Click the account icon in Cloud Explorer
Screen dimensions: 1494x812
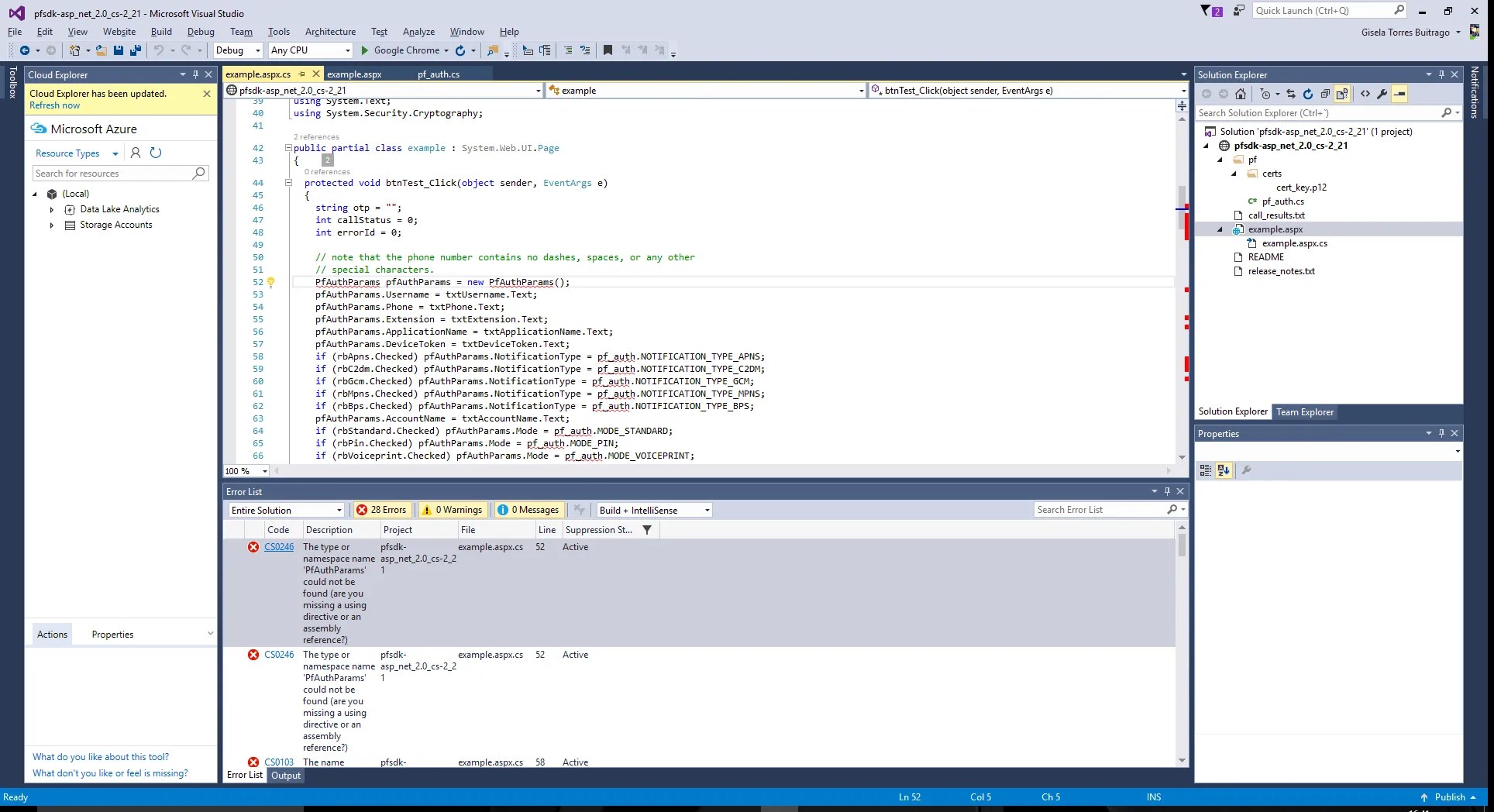pos(136,153)
